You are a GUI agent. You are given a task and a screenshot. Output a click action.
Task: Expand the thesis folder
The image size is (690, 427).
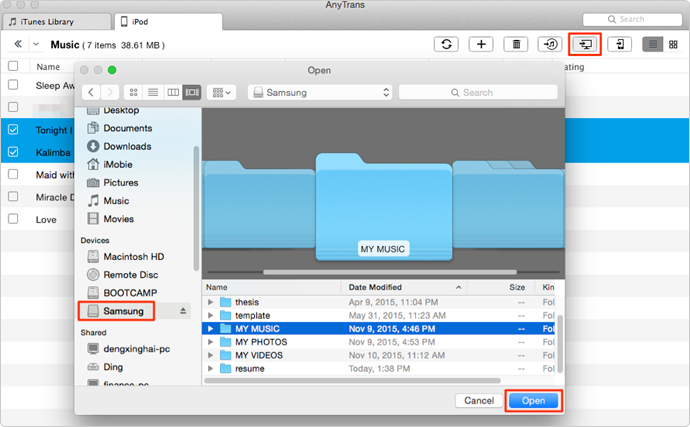pyautogui.click(x=210, y=302)
